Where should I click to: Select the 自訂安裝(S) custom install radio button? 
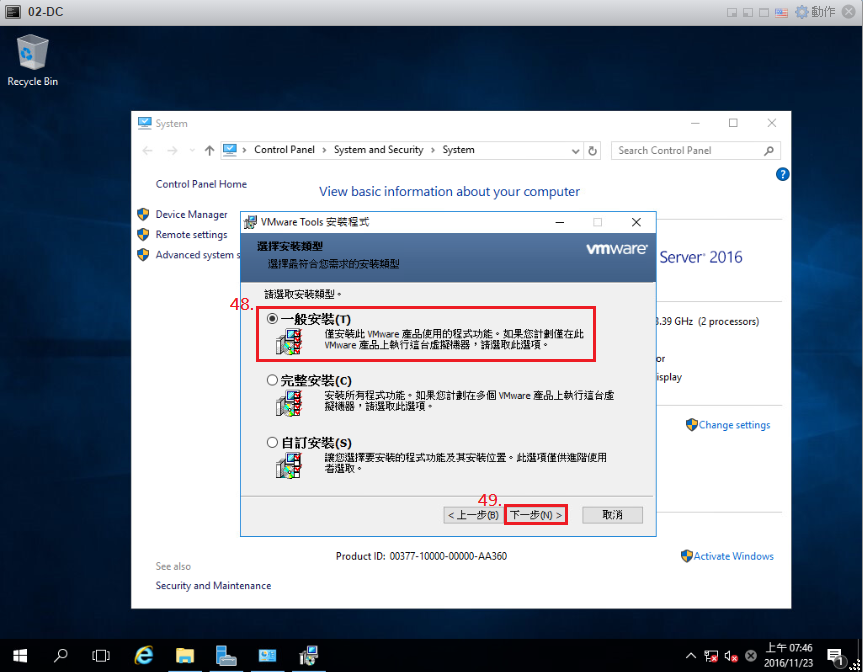point(272,442)
